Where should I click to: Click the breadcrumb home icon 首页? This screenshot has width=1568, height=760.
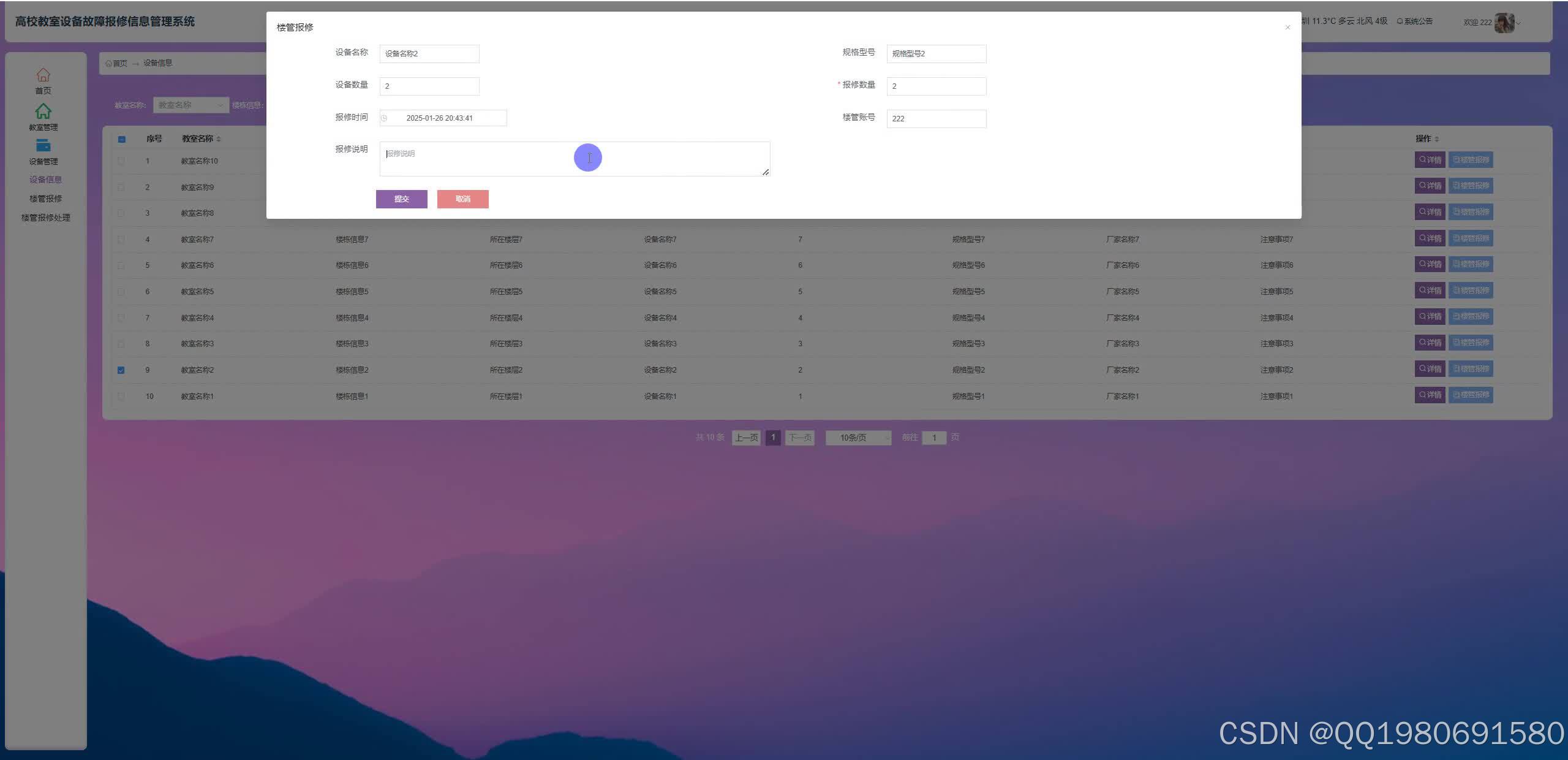point(109,63)
